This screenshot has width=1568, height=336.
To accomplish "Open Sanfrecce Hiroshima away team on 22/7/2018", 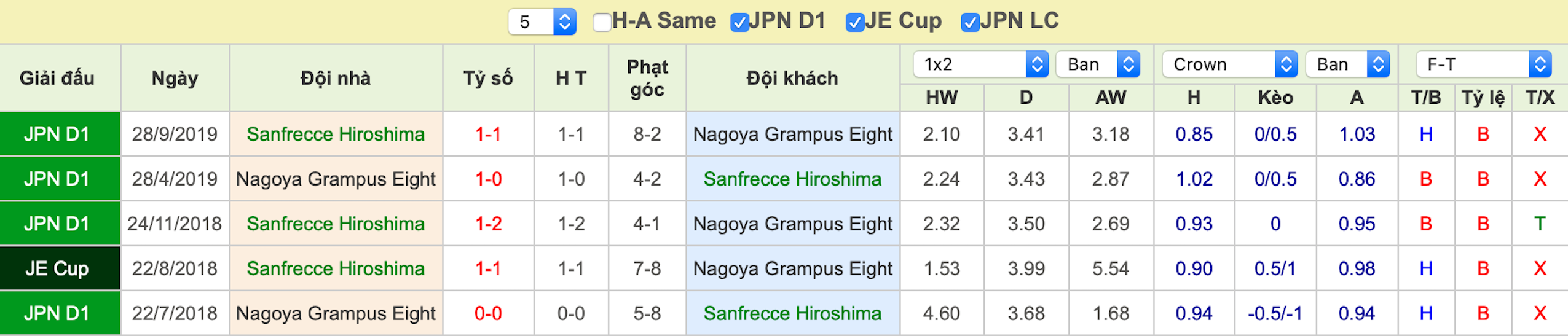I will (792, 313).
